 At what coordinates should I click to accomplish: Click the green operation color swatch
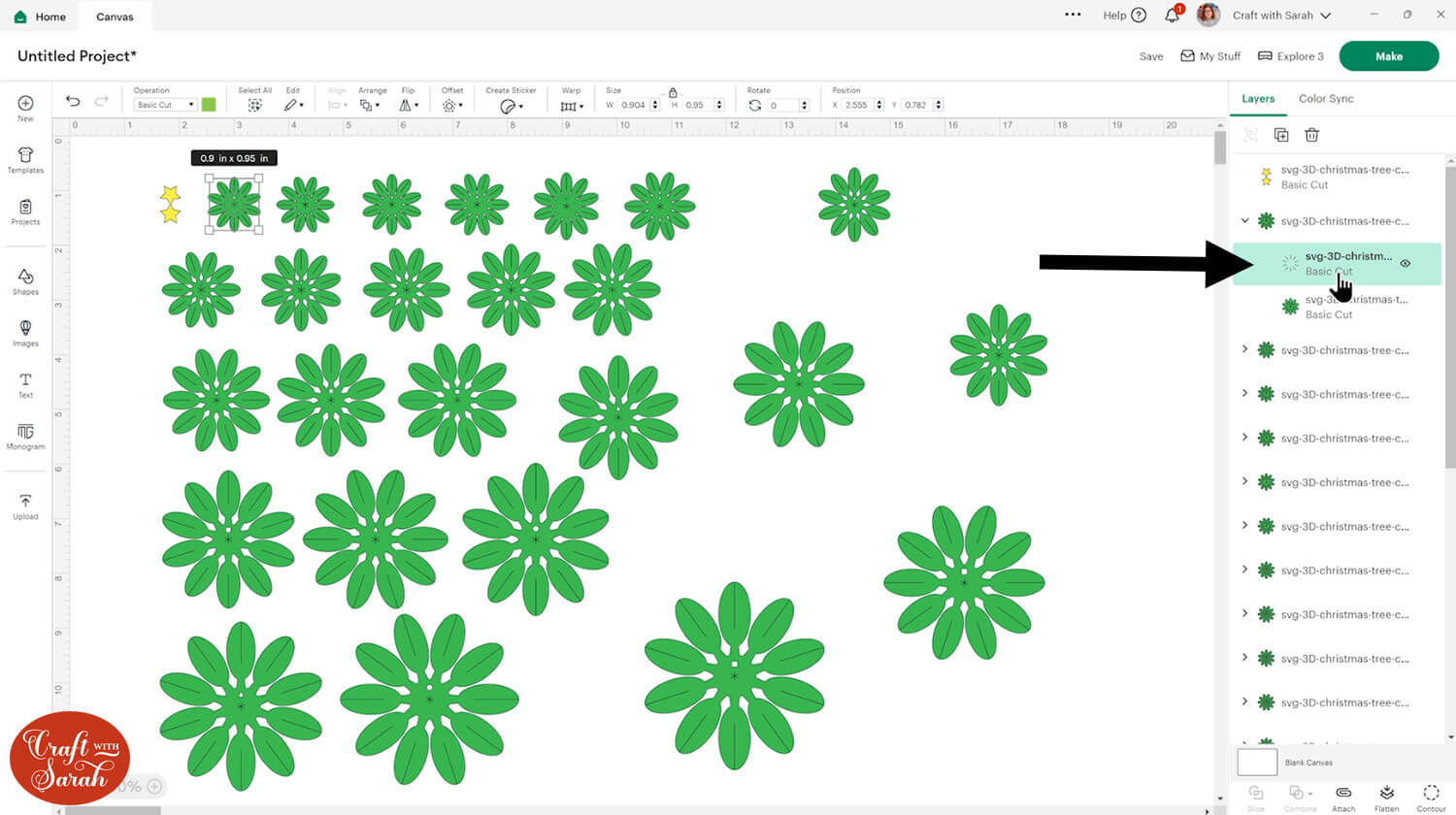pos(209,105)
